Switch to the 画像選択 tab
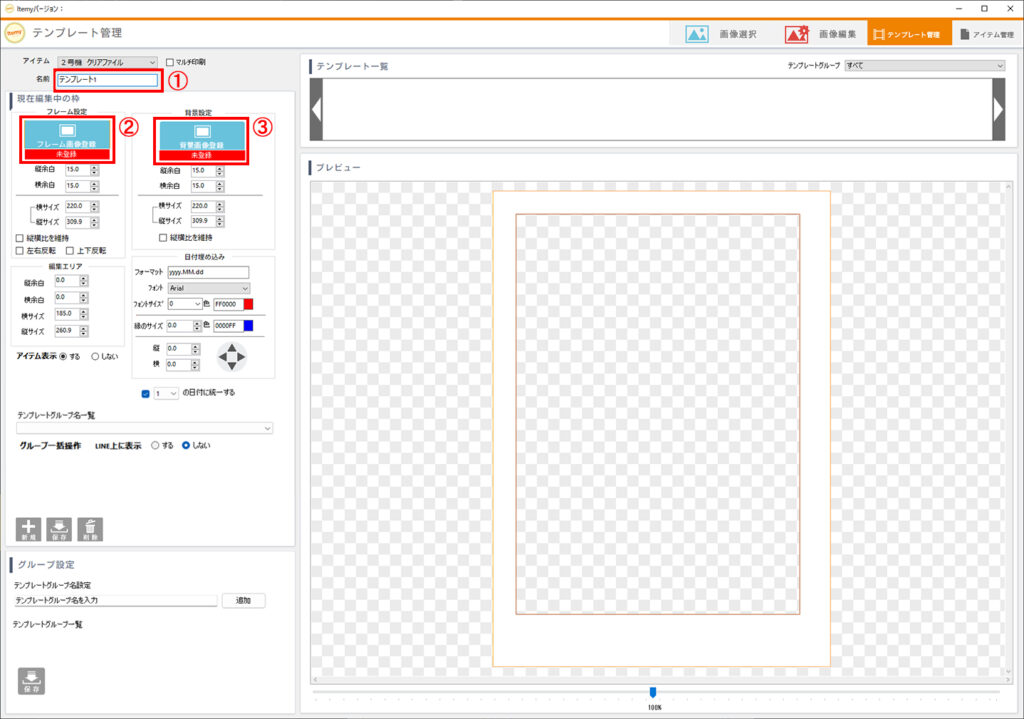Screen dimensions: 1024x719 [722, 34]
